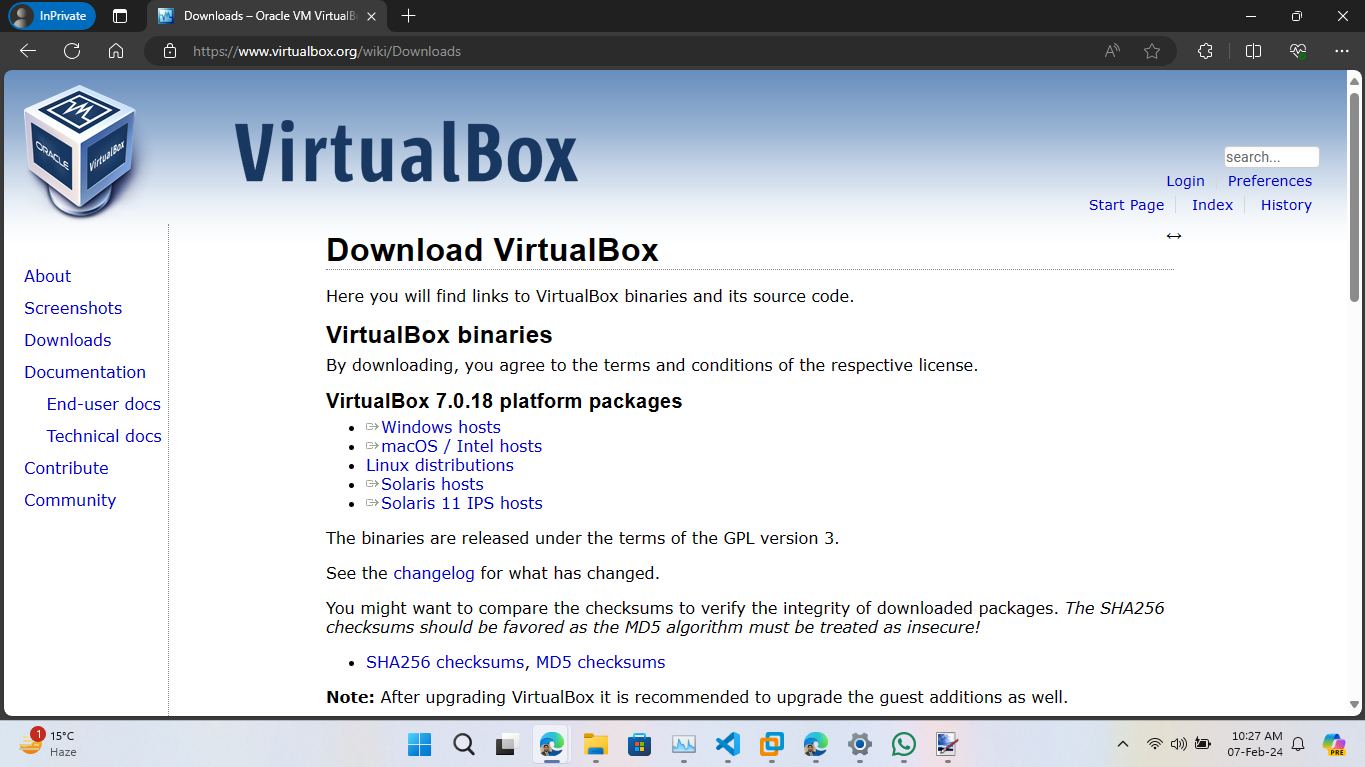
Task: Open the weather widget showing 15°C Haze
Action: point(48,744)
